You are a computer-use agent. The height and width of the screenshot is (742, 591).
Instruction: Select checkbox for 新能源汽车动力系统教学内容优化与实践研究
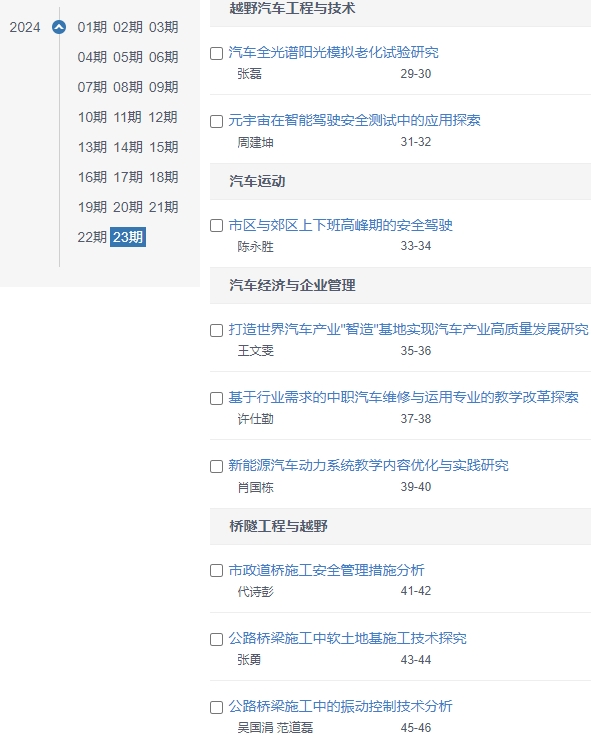click(216, 467)
